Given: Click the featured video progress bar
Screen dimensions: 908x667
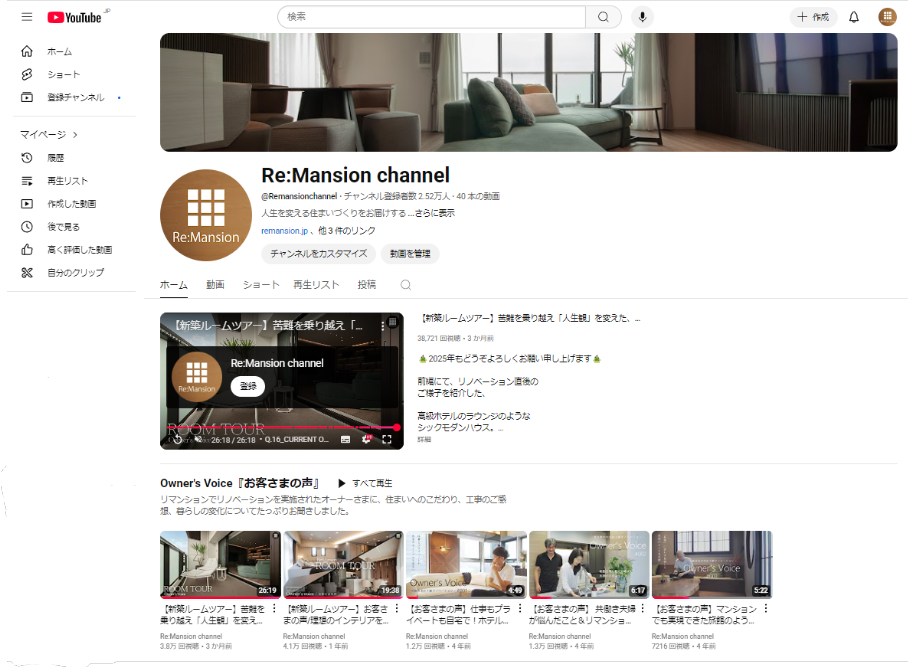Looking at the screenshot, I should pyautogui.click(x=281, y=427).
